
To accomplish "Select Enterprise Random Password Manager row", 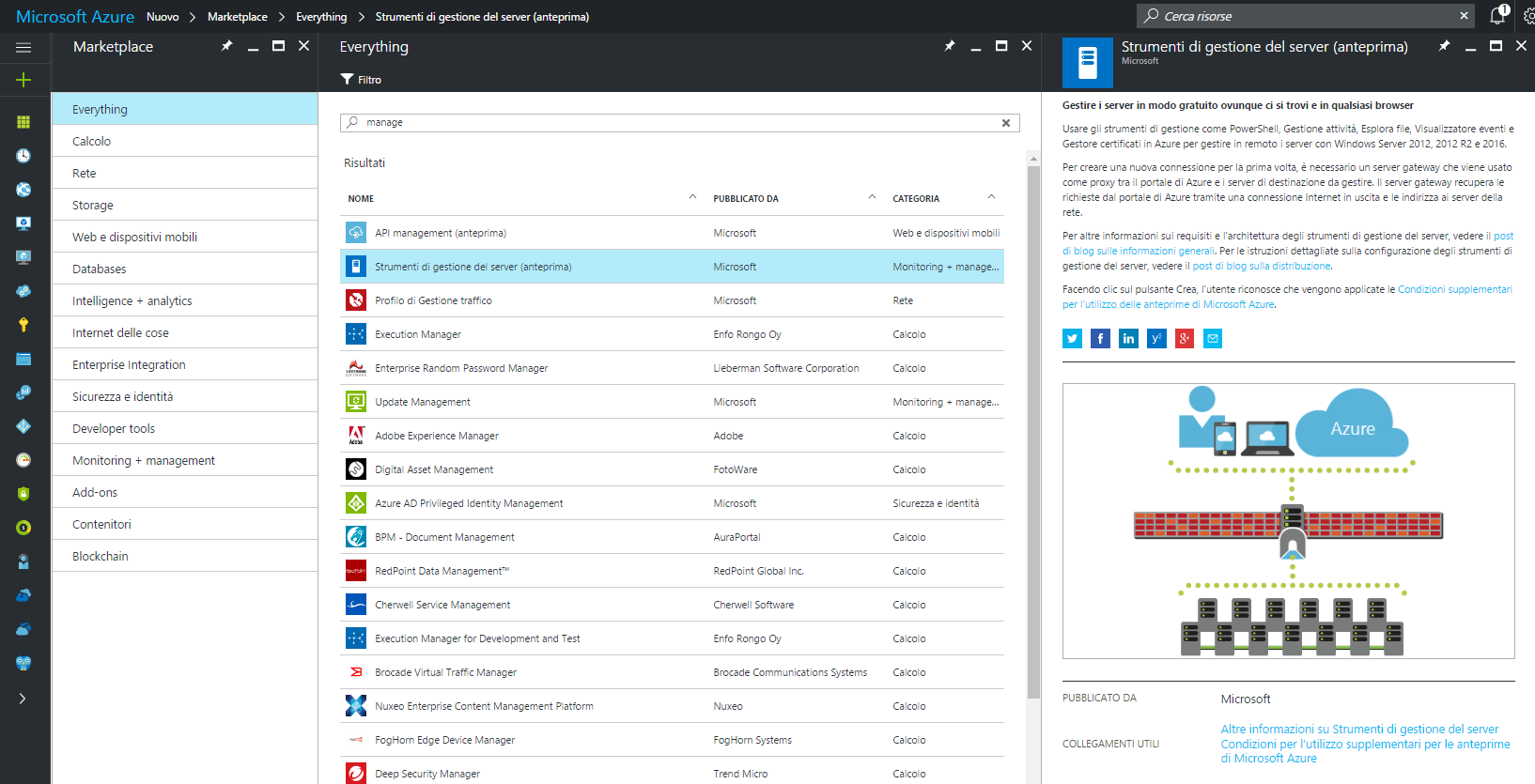I will 672,368.
